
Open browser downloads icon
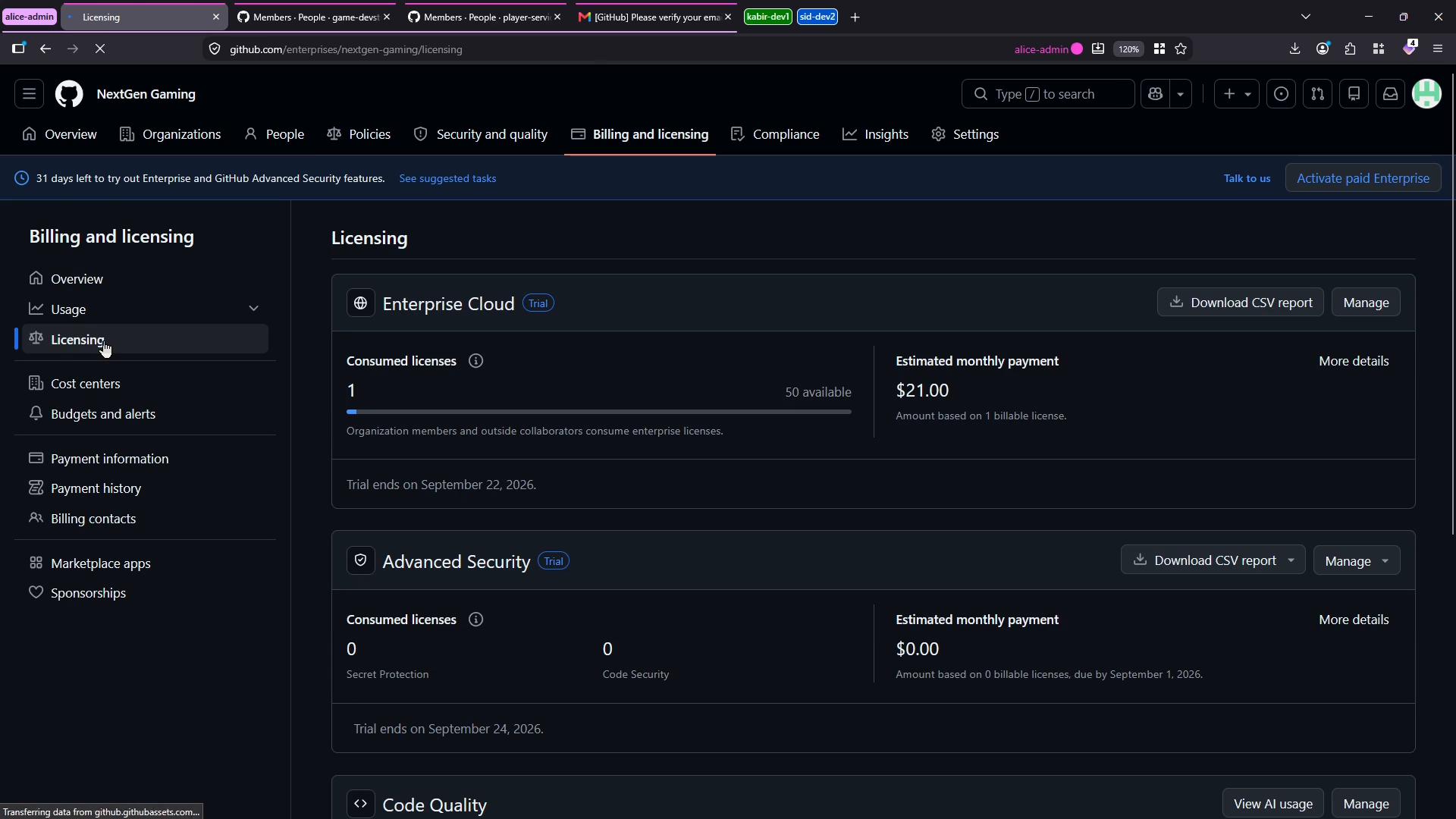[x=1294, y=49]
